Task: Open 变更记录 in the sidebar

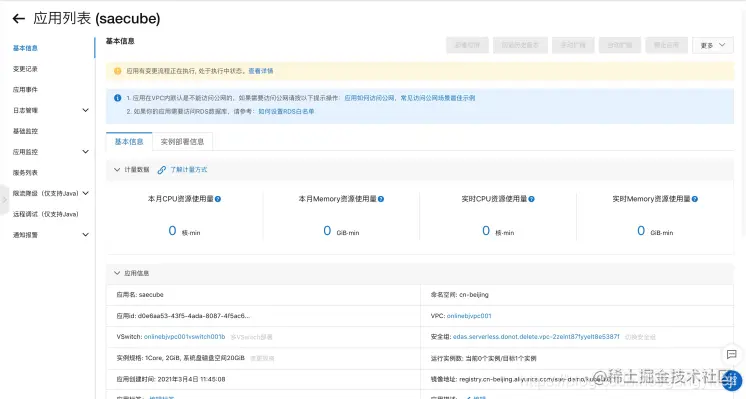Action: pos(25,69)
